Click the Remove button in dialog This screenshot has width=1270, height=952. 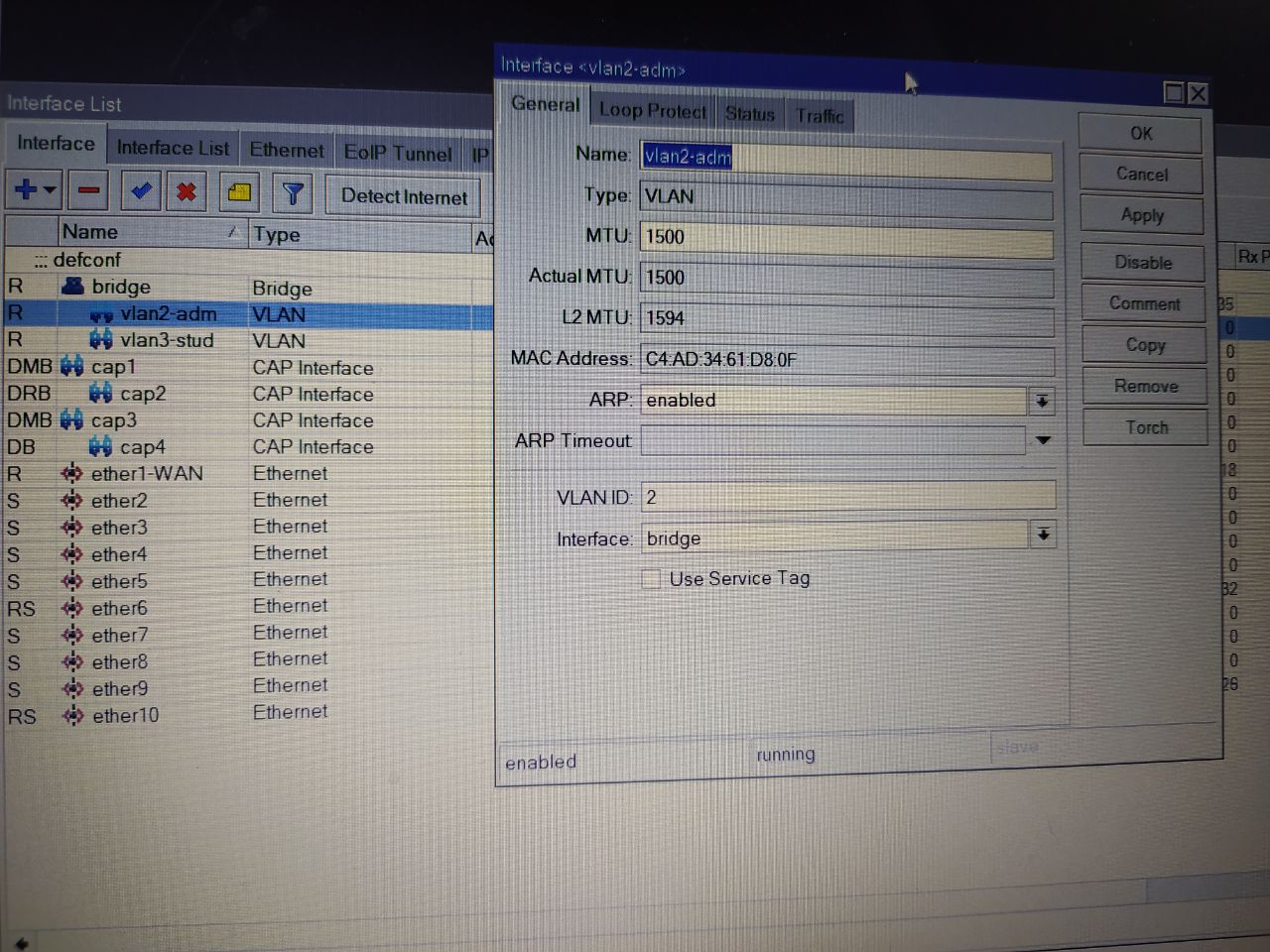[x=1146, y=386]
